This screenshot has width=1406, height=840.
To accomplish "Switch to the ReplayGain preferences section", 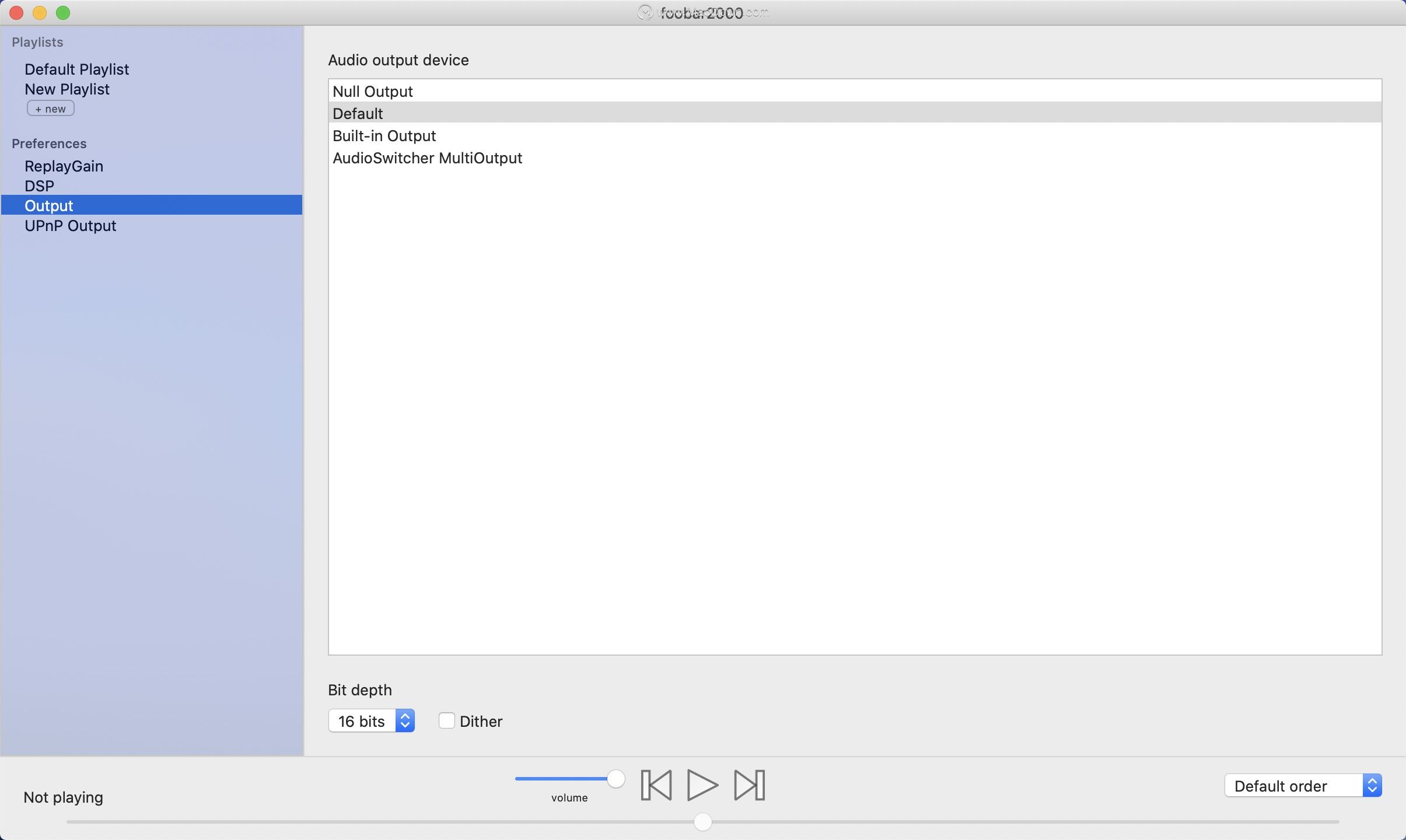I will [64, 166].
